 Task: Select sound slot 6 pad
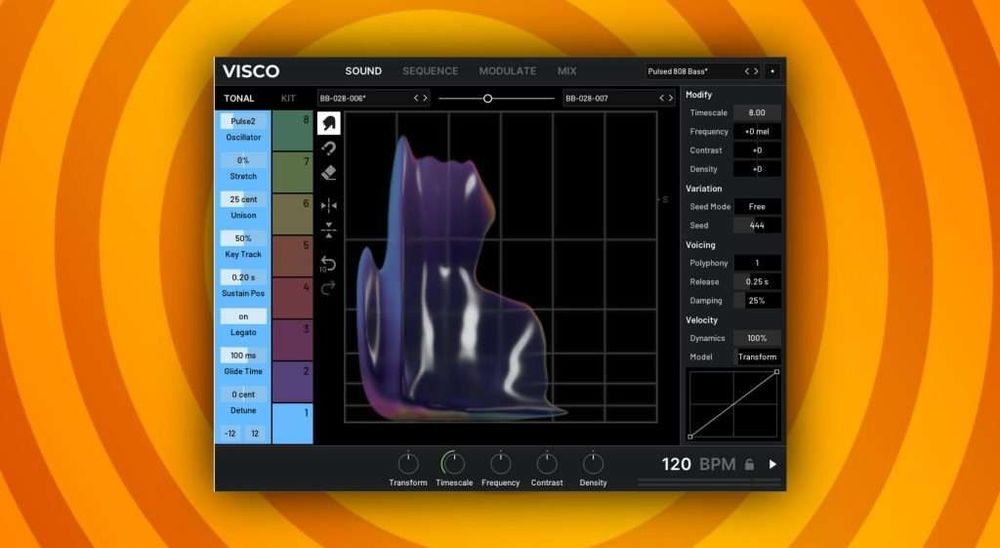(293, 214)
